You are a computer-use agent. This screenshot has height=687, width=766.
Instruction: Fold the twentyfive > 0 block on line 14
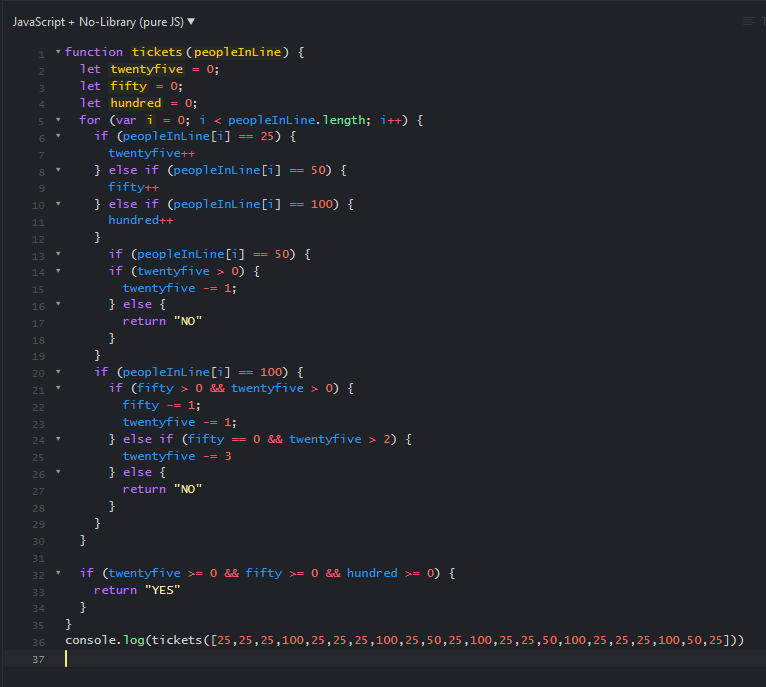pyautogui.click(x=58, y=271)
